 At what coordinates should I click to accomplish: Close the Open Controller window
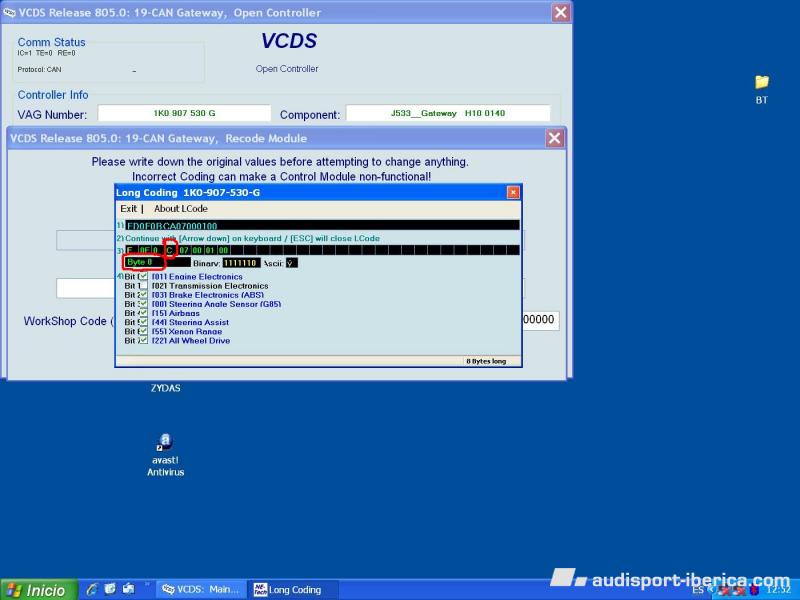(x=561, y=13)
